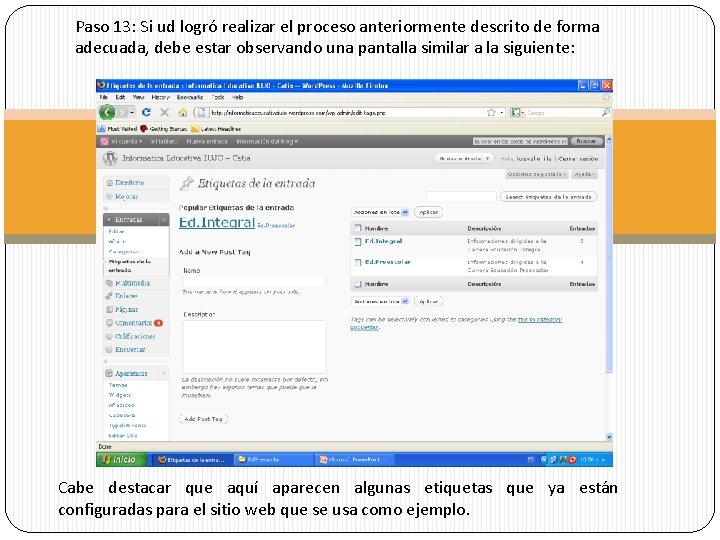This screenshot has height=540, width=720.
Task: Click the Enlaces link icon in sidebar
Action: (109, 296)
